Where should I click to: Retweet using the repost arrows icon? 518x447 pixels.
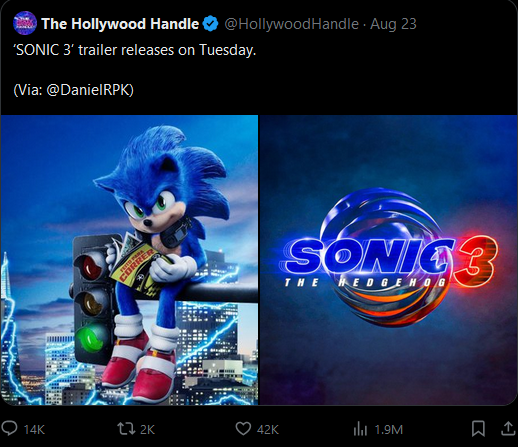(126, 429)
